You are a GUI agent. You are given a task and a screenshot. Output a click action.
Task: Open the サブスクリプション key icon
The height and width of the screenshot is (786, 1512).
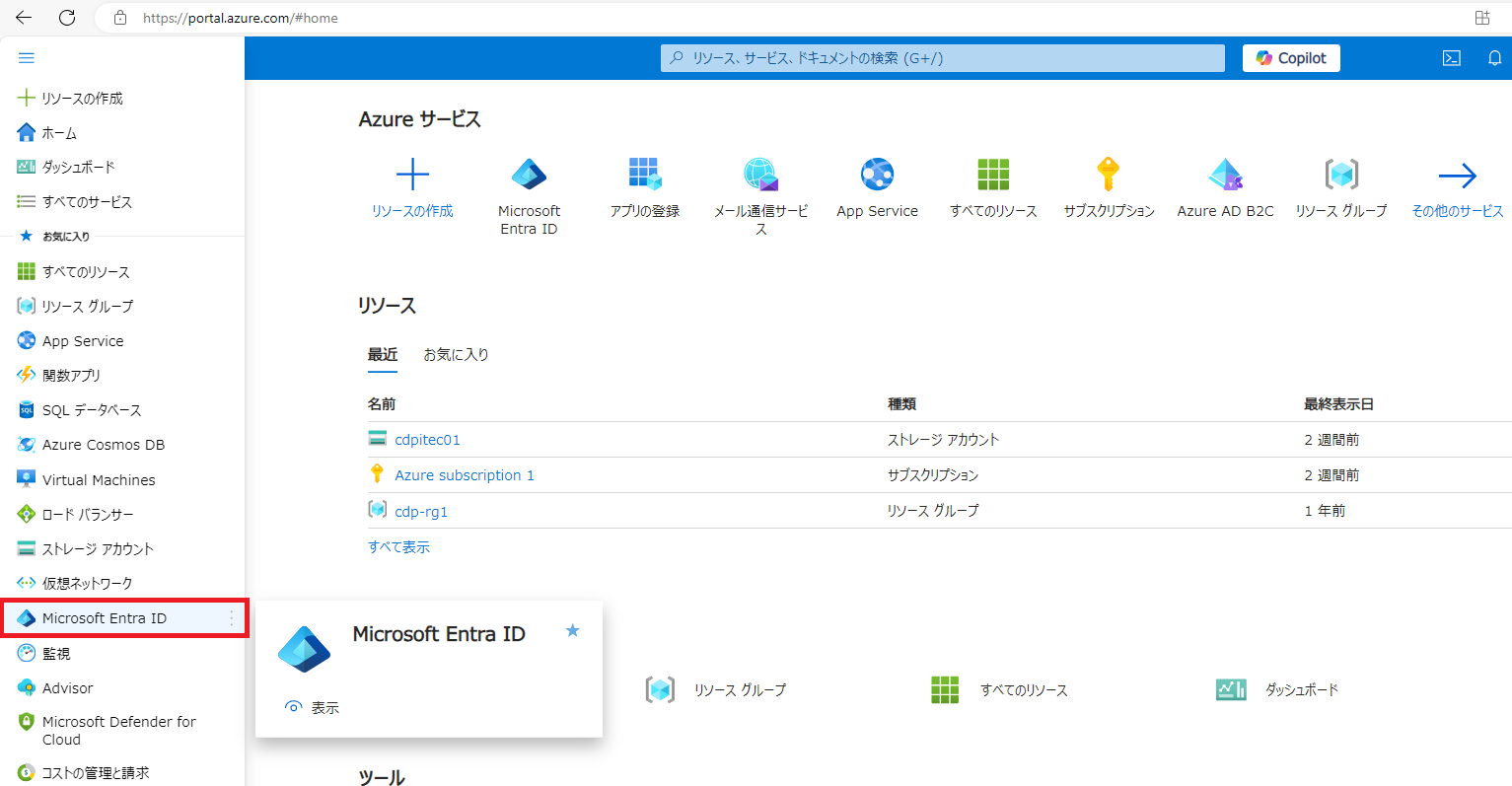1109,175
